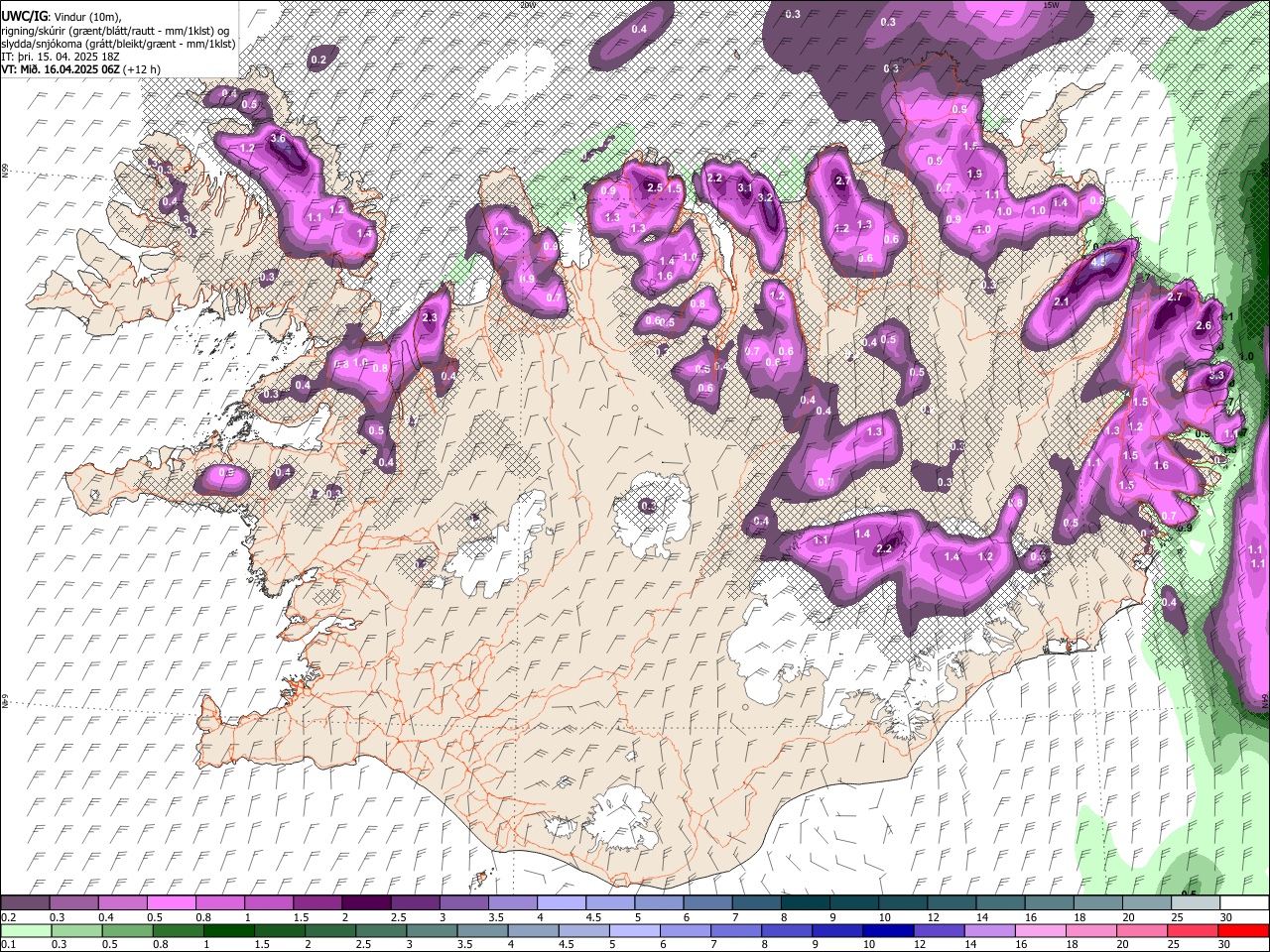Screen dimensions: 1270x952
Task: Click the '20W' longitude label
Action: 527,5
